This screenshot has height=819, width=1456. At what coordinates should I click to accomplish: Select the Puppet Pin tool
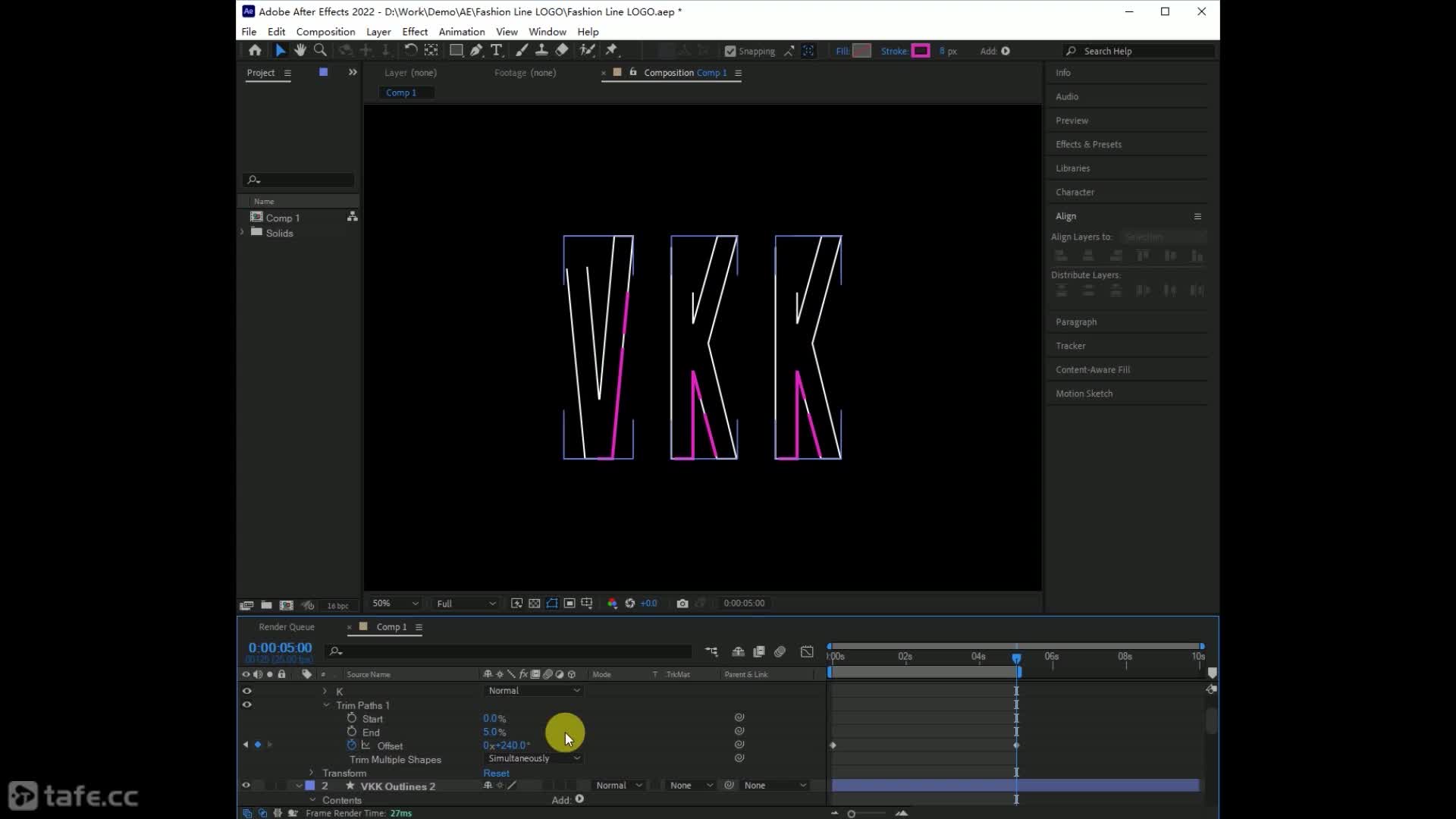coord(612,51)
